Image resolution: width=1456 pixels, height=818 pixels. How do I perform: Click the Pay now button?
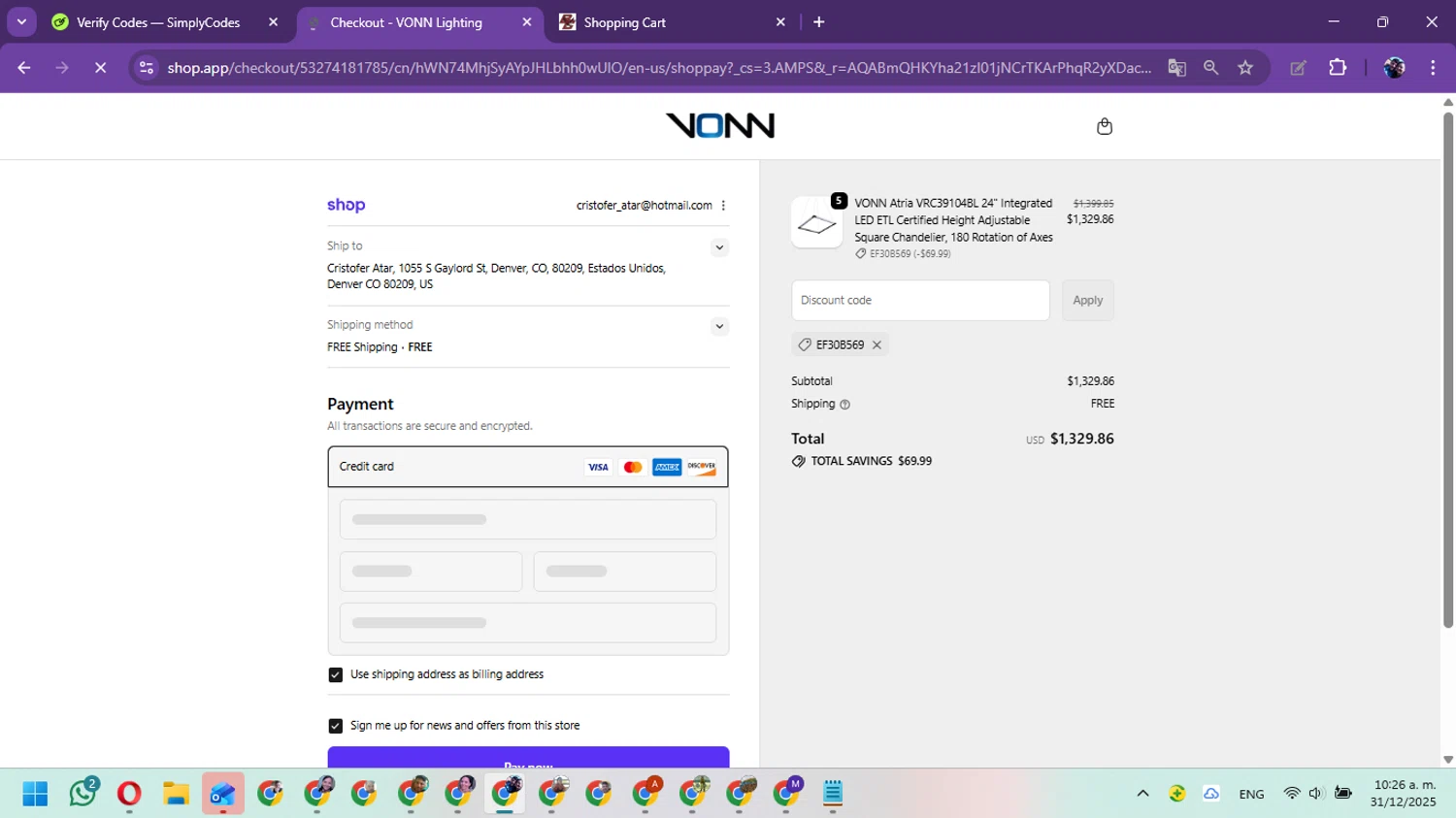pyautogui.click(x=528, y=758)
